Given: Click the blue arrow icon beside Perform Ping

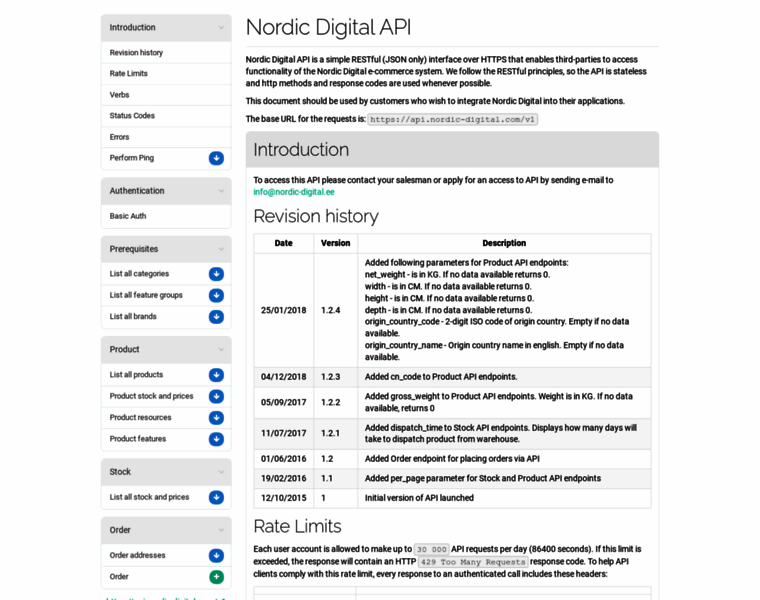Looking at the screenshot, I should pyautogui.click(x=216, y=158).
